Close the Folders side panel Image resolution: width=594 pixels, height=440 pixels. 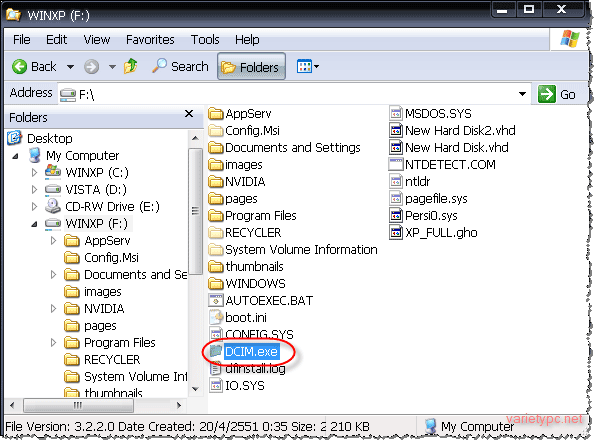coord(189,114)
